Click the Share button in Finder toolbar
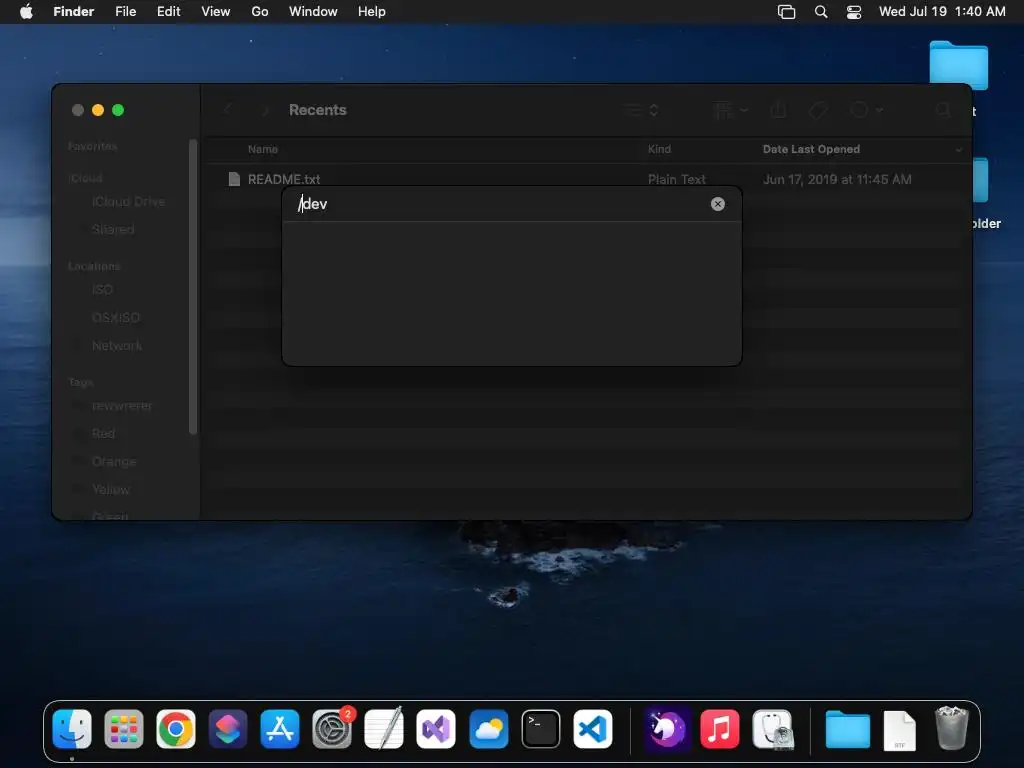 coord(778,110)
